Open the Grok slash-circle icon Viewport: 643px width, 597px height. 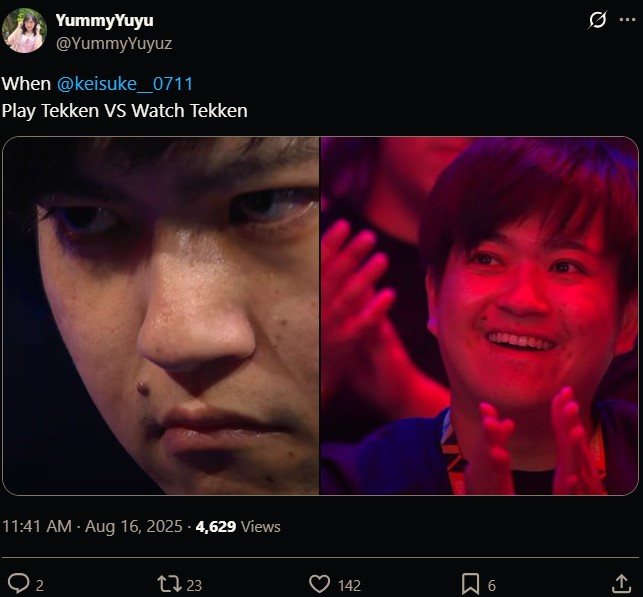[x=597, y=20]
